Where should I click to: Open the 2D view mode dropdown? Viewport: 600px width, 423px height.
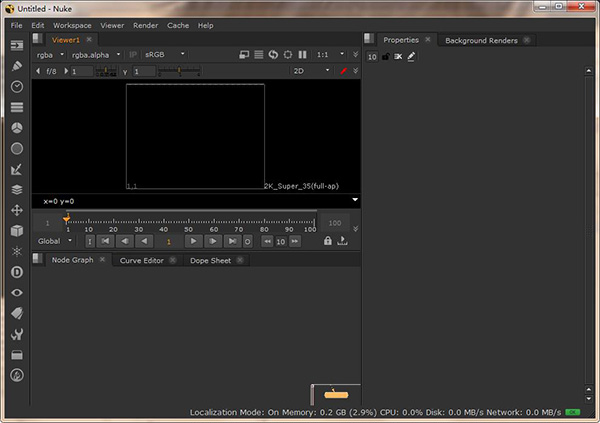[311, 71]
